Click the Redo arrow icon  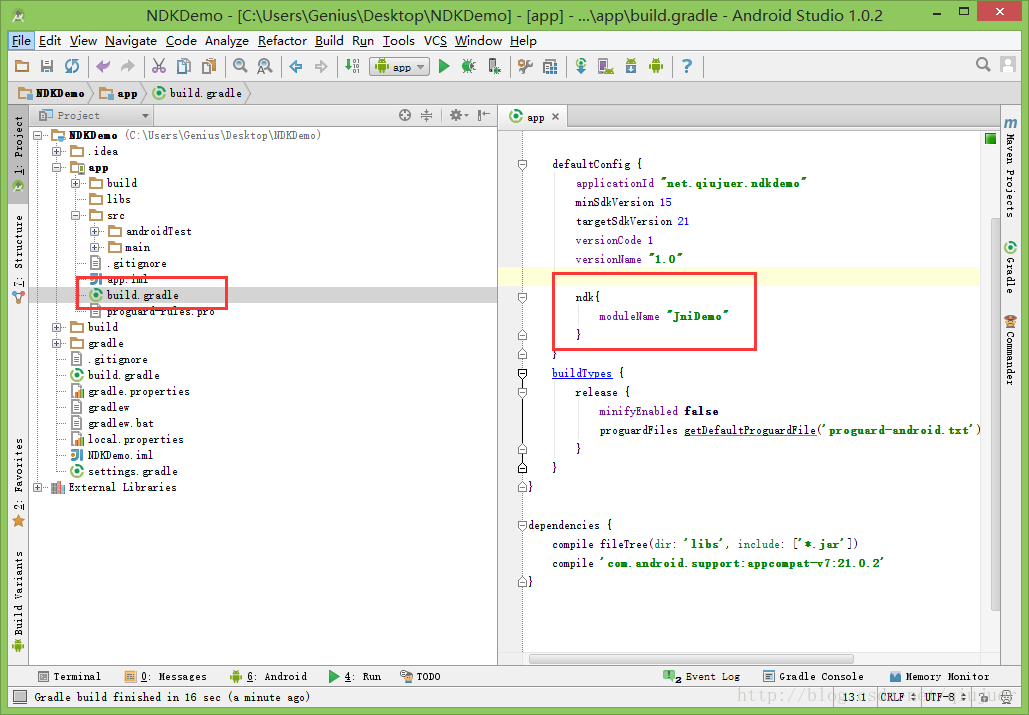point(127,66)
